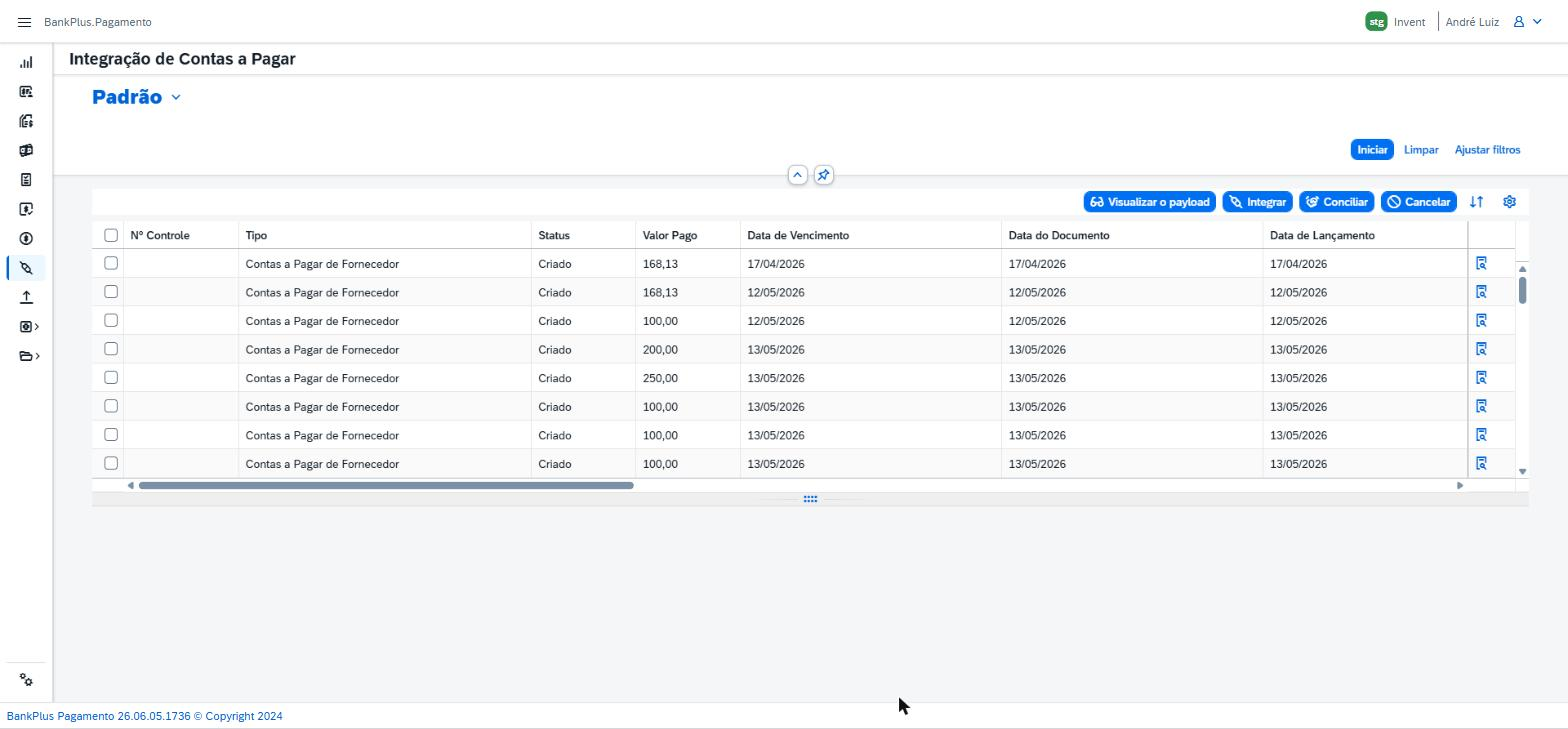Click Visualizar o payload
This screenshot has width=1568, height=729.
coord(1150,202)
